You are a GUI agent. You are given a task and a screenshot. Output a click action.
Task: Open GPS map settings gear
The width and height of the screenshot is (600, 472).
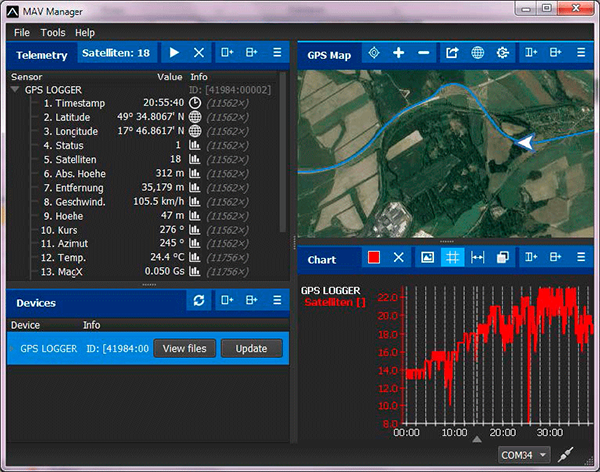pos(503,53)
